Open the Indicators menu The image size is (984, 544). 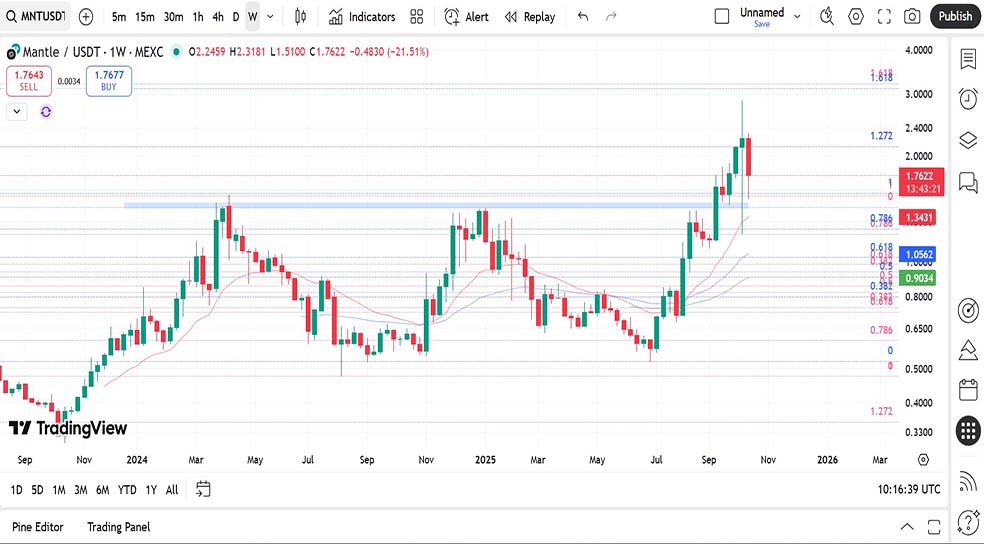click(x=362, y=16)
